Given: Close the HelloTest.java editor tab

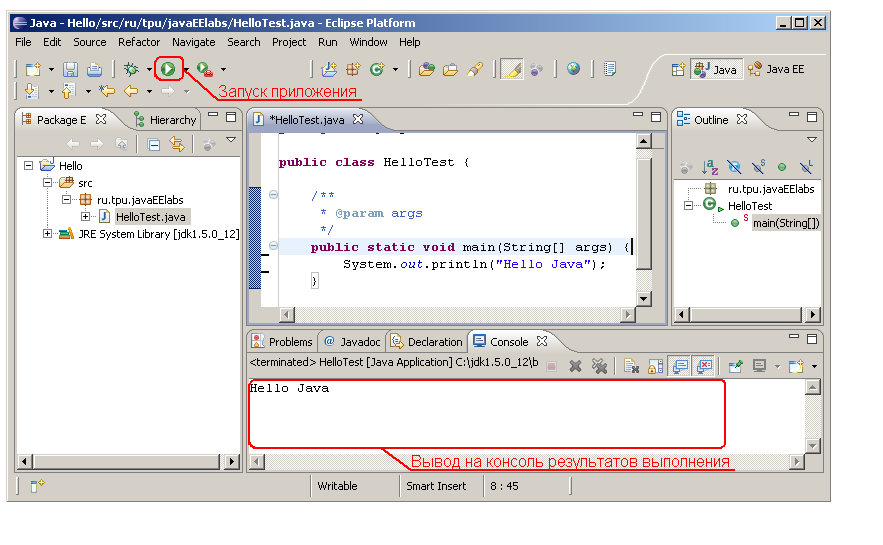Looking at the screenshot, I should pos(358,119).
